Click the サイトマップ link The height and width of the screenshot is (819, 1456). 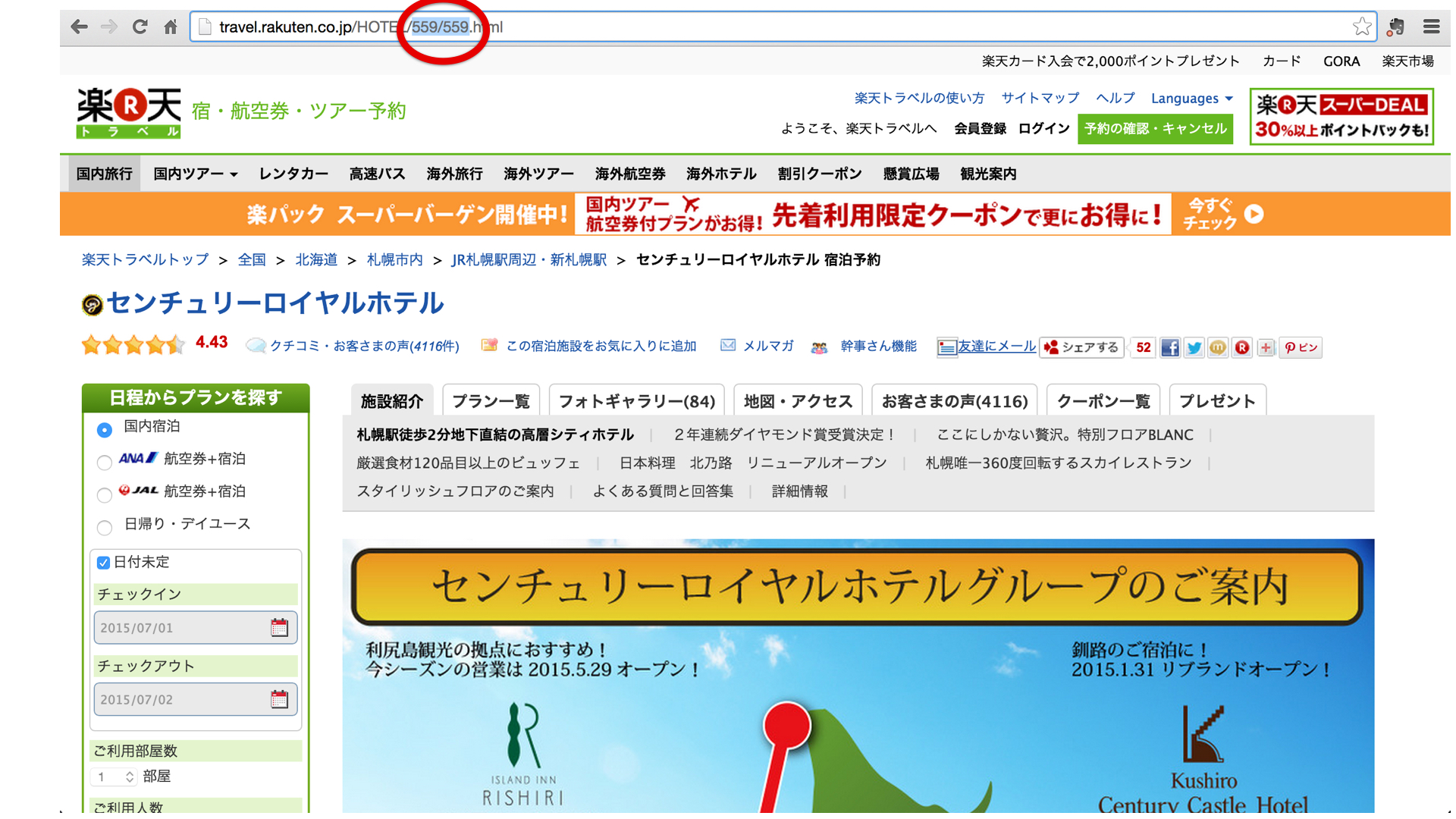click(1040, 99)
